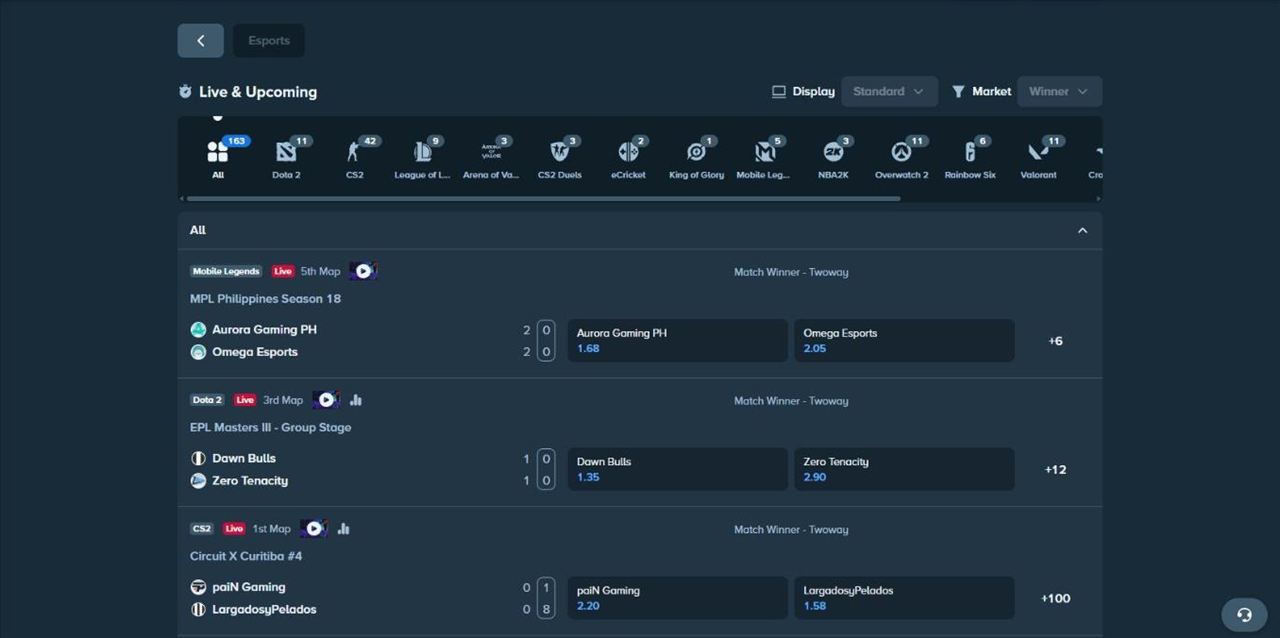Open Circuit X Curitiba #4 league link
Image resolution: width=1280 pixels, height=638 pixels.
click(x=246, y=556)
